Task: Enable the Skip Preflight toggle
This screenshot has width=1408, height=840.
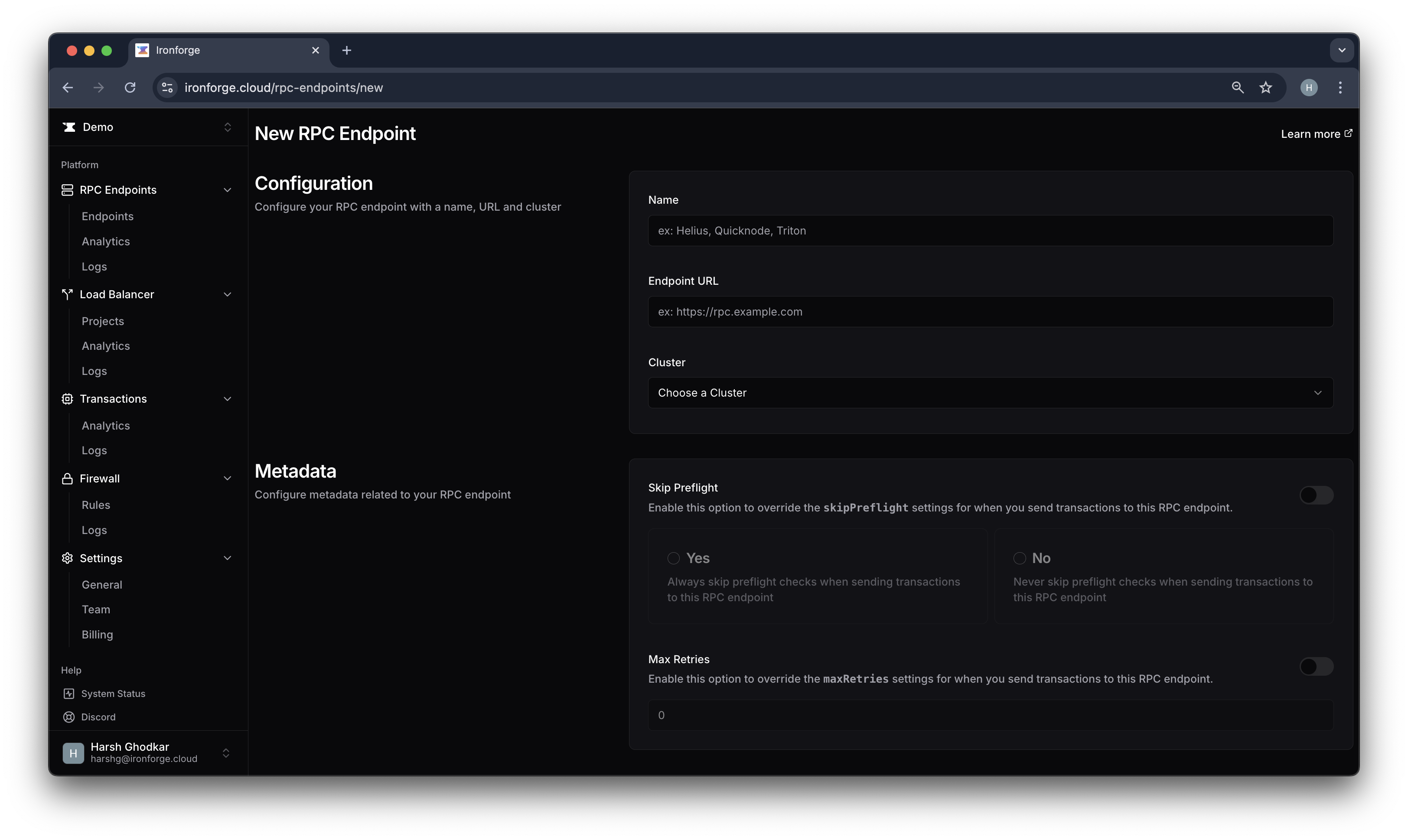Action: (1316, 495)
